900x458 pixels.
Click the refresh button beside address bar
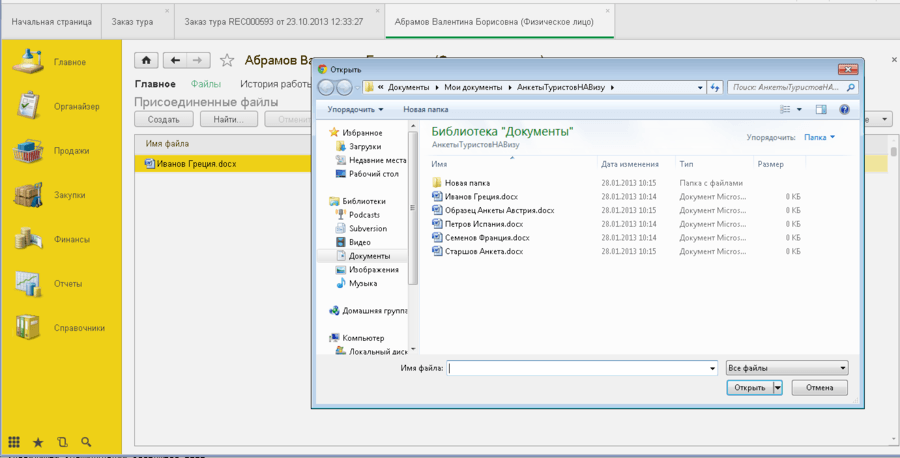coord(715,87)
